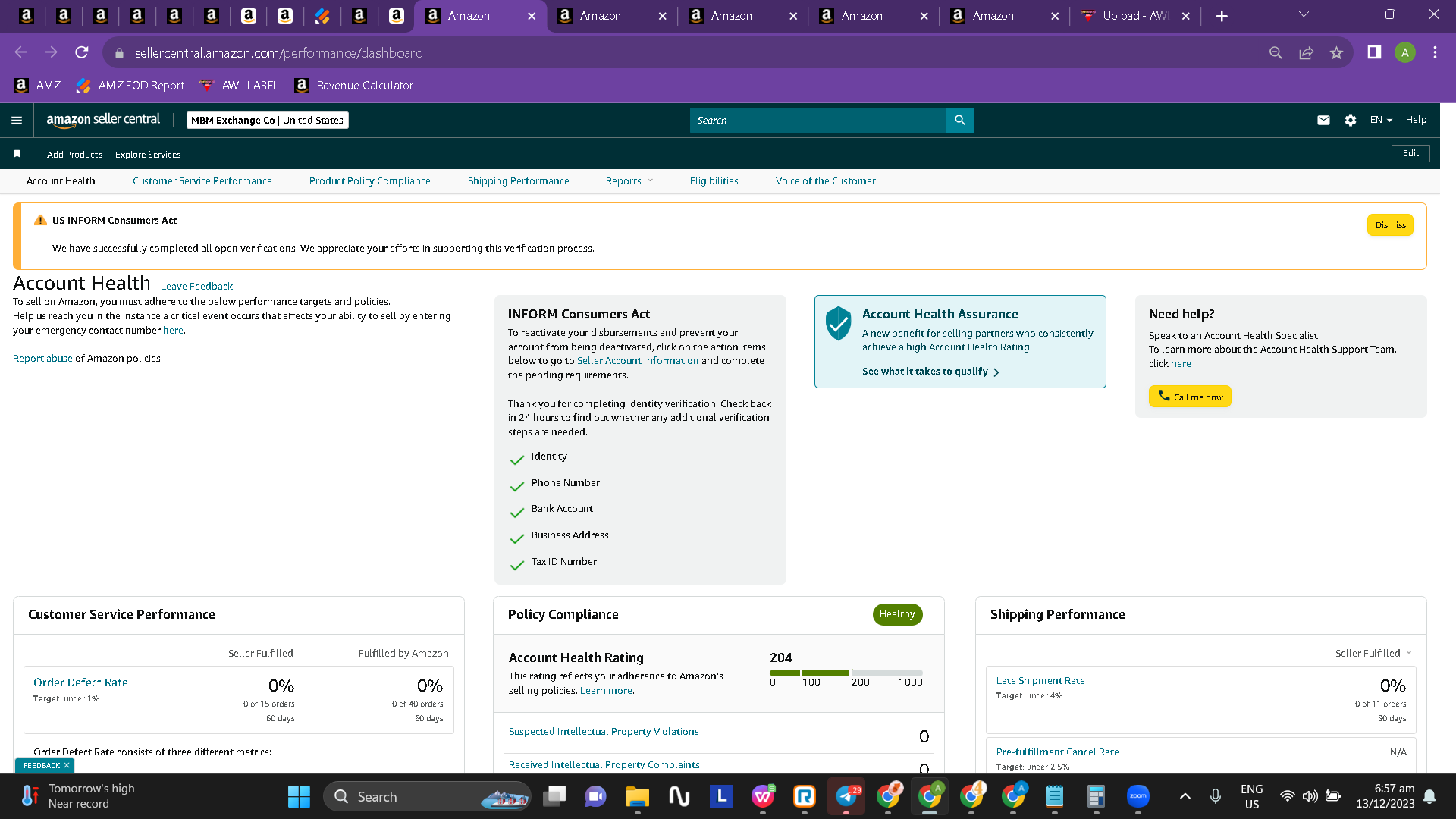1456x819 pixels.
Task: Open the Chrome tab search chevron
Action: (x=1304, y=14)
